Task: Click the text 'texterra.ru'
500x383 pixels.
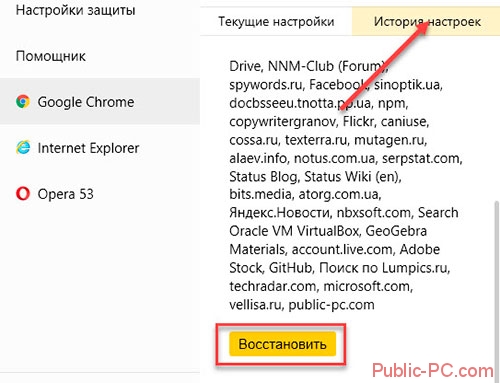Action: coord(316,140)
